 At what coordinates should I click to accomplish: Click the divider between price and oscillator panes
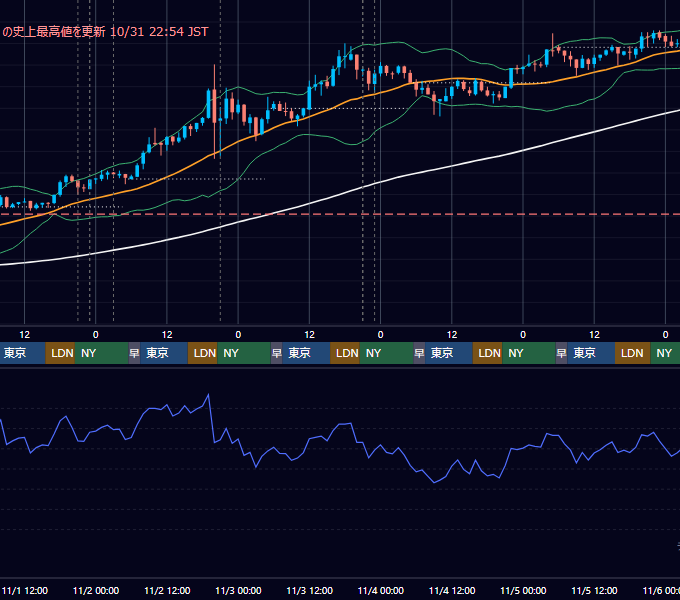click(x=340, y=367)
